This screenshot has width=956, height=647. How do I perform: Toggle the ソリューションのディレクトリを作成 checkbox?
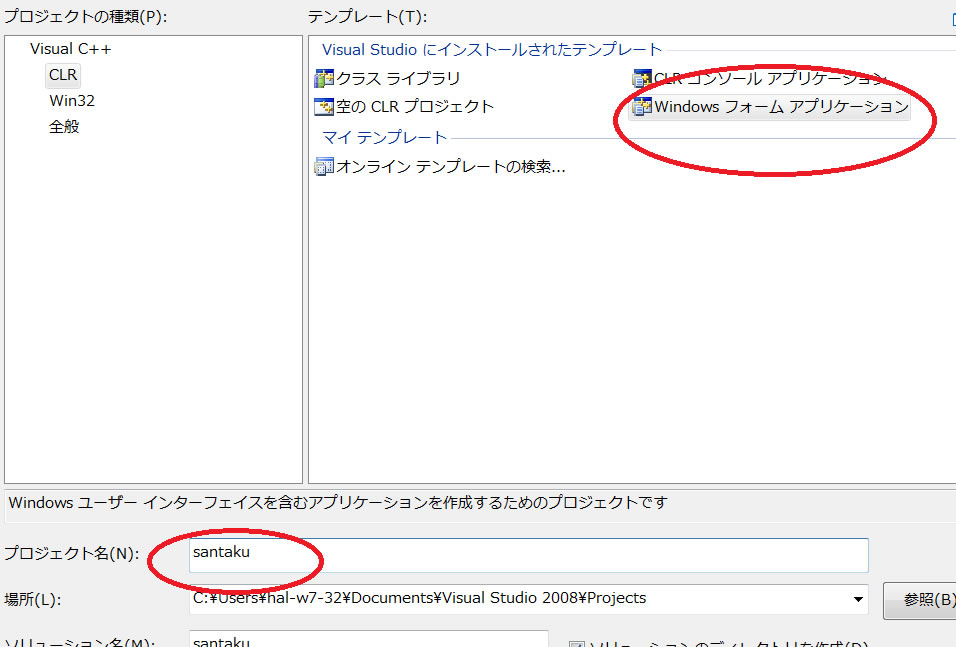point(576,643)
